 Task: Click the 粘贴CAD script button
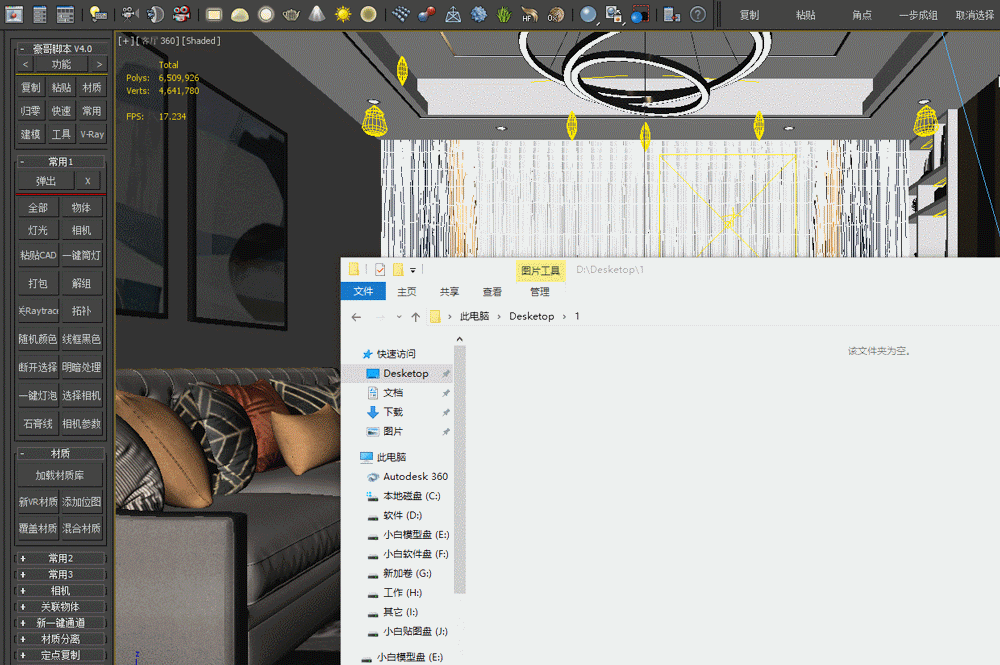(38, 255)
